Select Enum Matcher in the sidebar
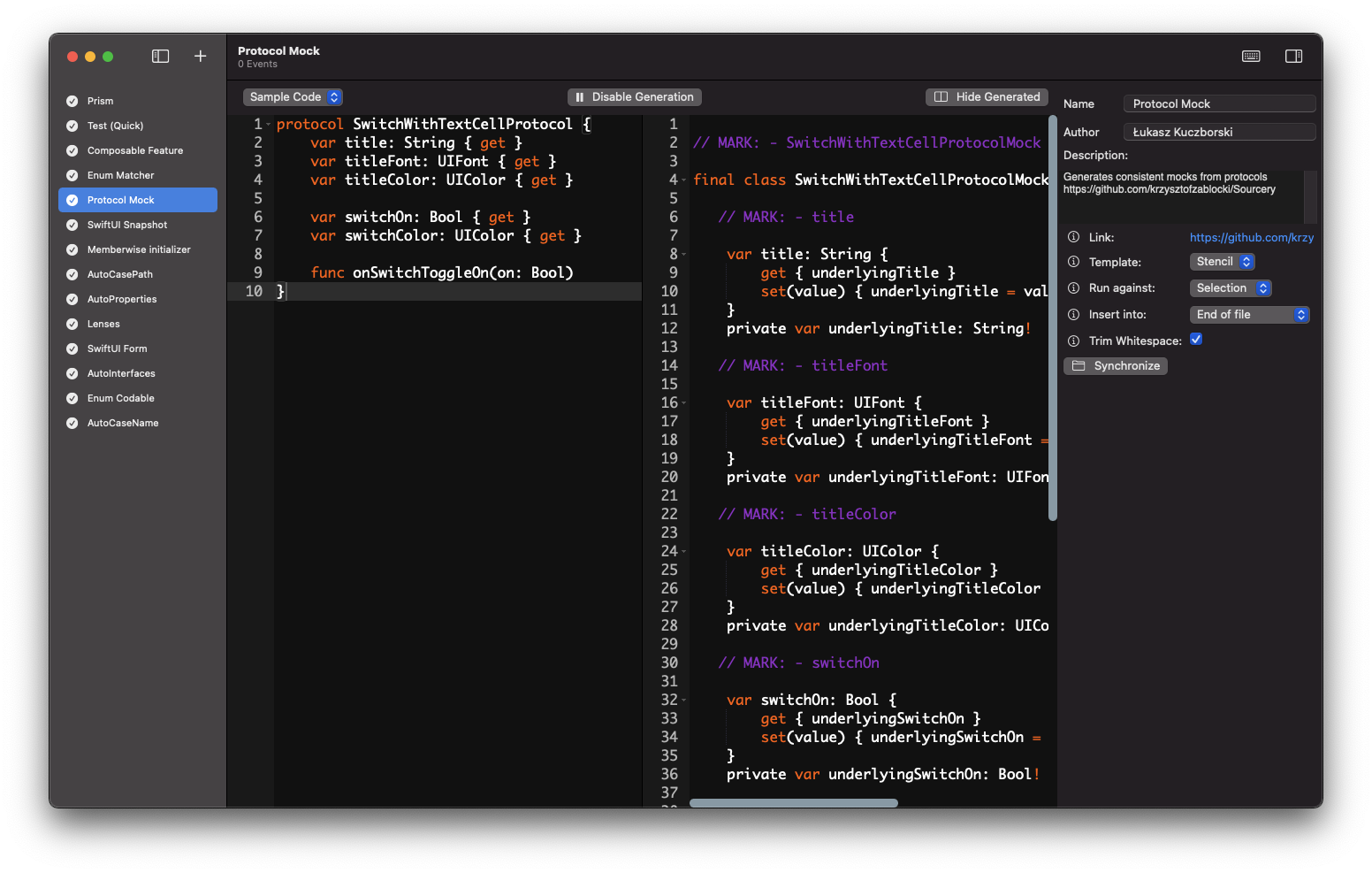 click(x=120, y=175)
